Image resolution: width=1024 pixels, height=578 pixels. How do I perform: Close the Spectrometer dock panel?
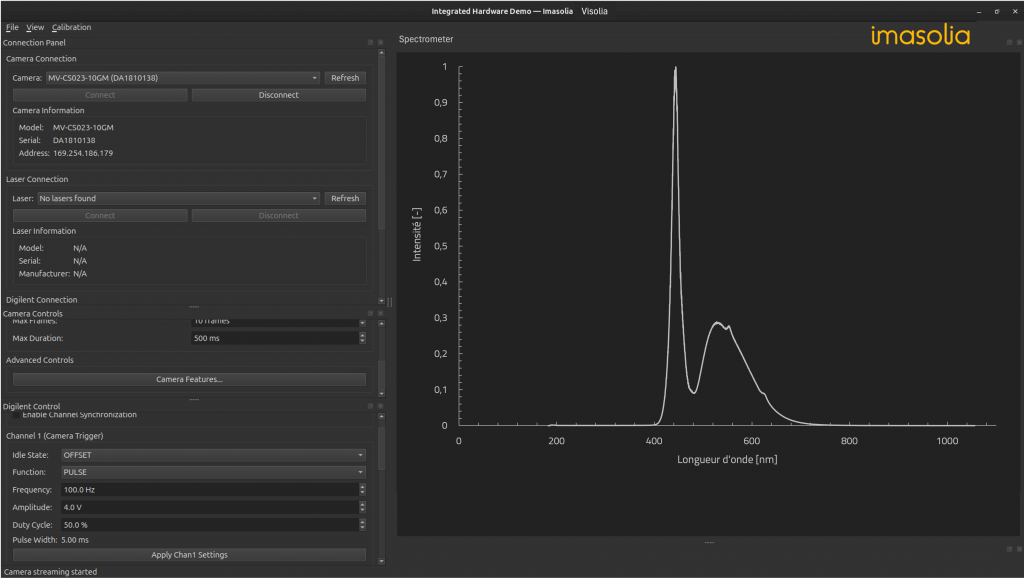click(1019, 42)
